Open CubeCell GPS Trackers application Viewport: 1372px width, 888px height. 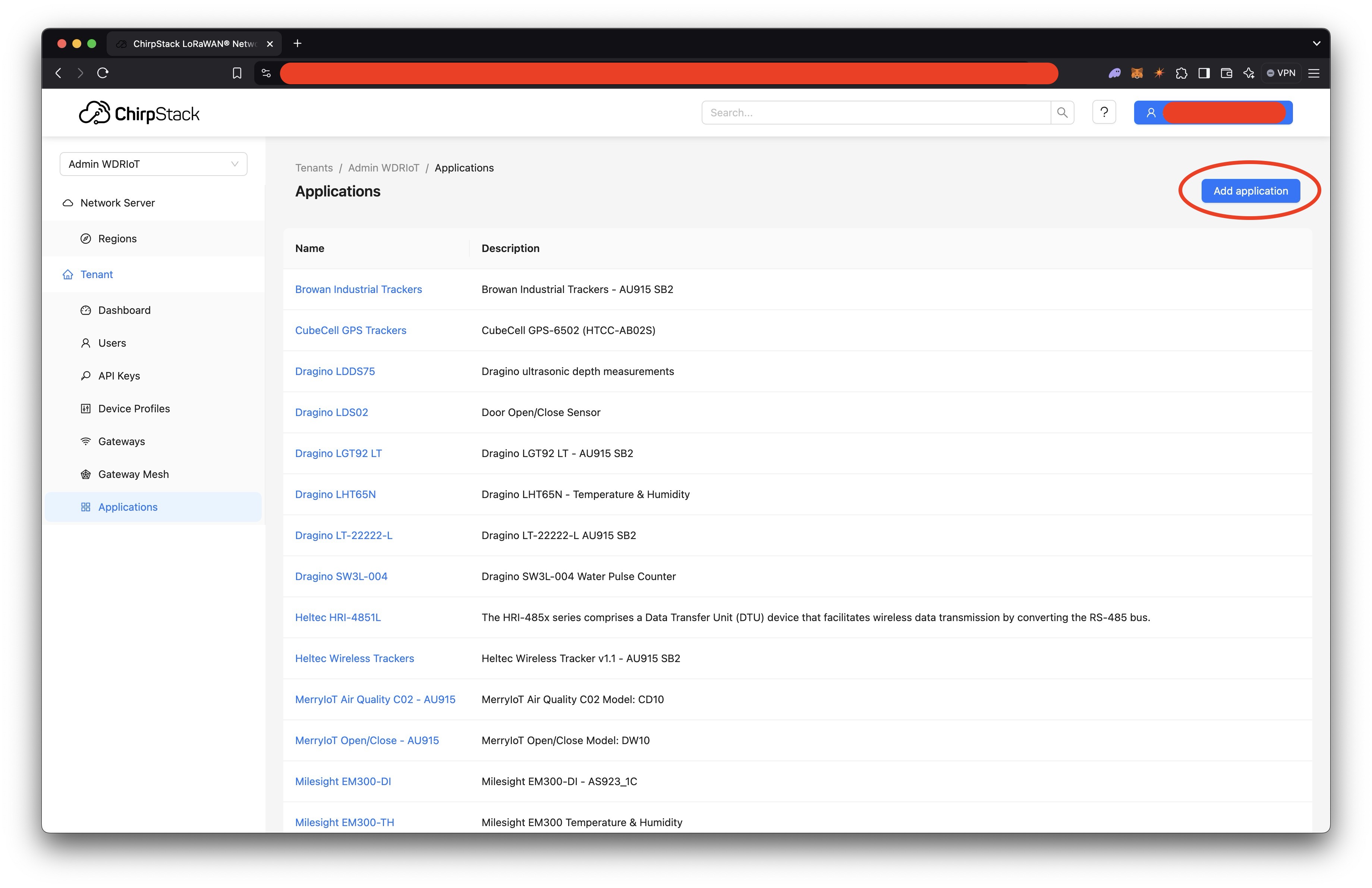pos(350,330)
